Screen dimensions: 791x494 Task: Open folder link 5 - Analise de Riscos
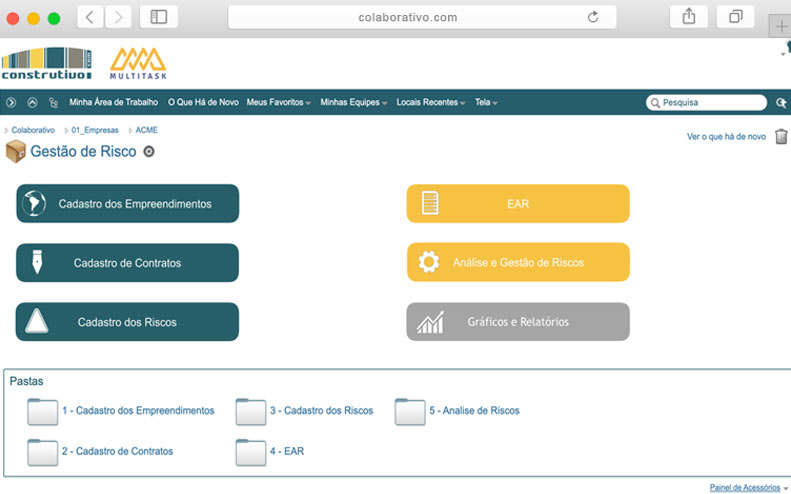click(x=474, y=411)
